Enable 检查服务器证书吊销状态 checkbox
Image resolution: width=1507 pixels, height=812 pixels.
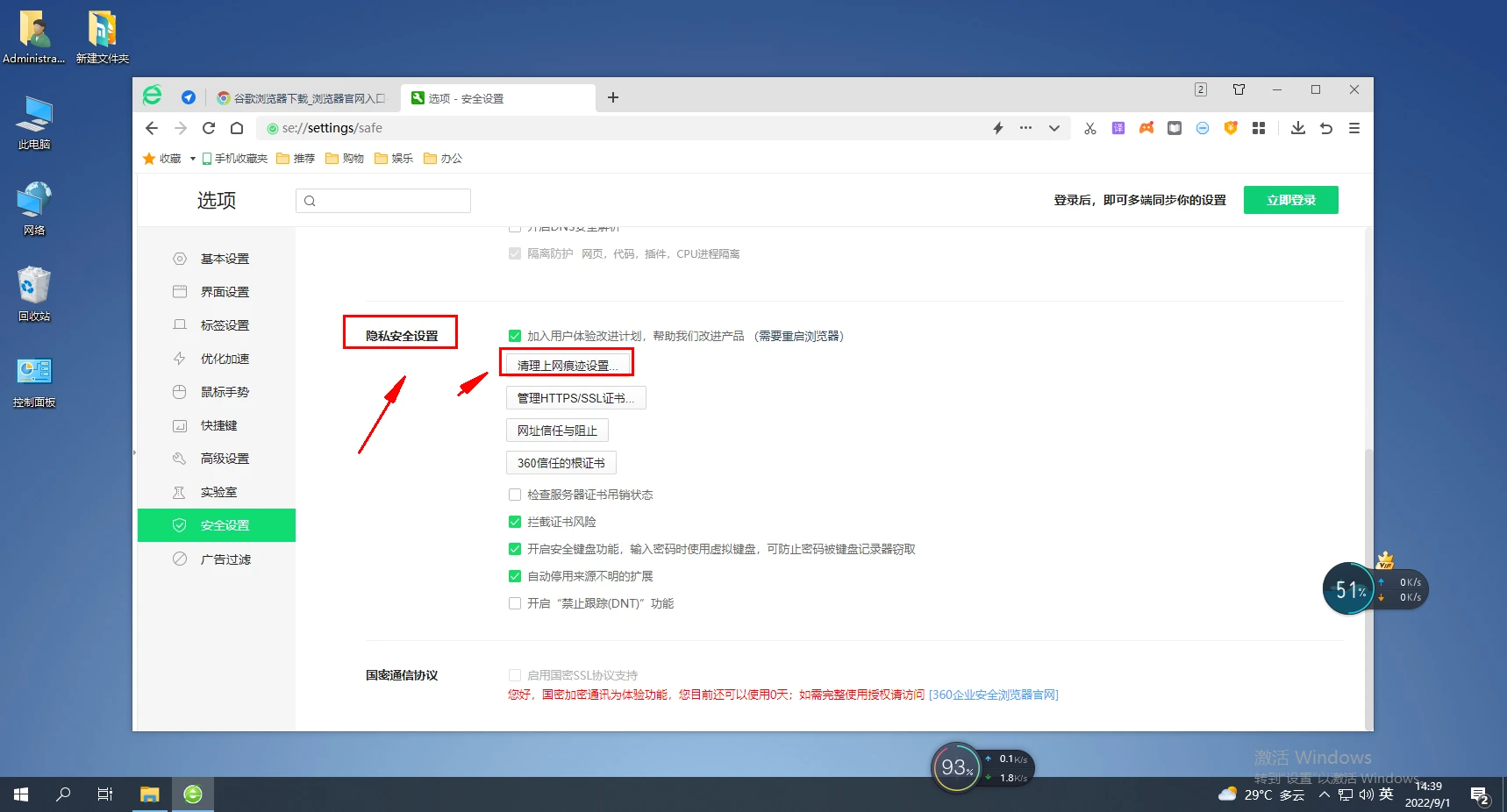[515, 495]
